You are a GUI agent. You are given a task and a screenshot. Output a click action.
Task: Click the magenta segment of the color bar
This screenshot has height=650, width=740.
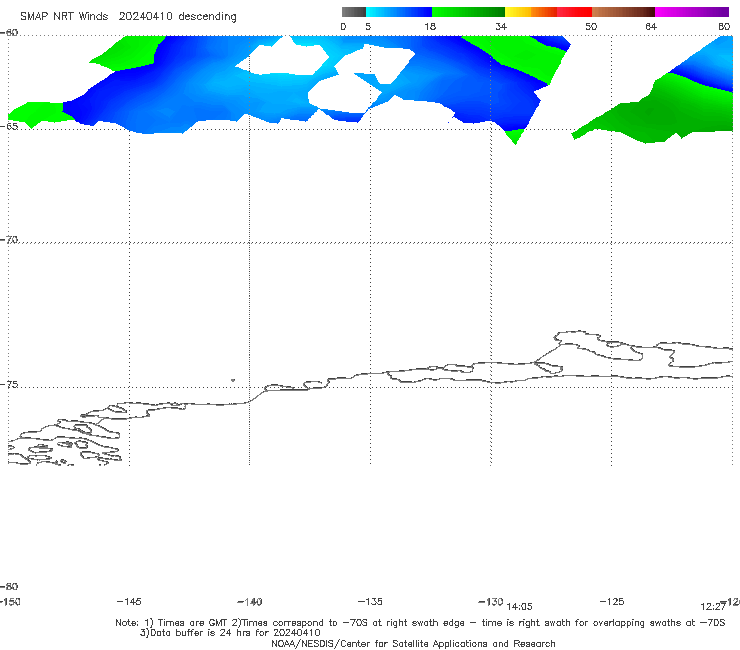(692, 12)
